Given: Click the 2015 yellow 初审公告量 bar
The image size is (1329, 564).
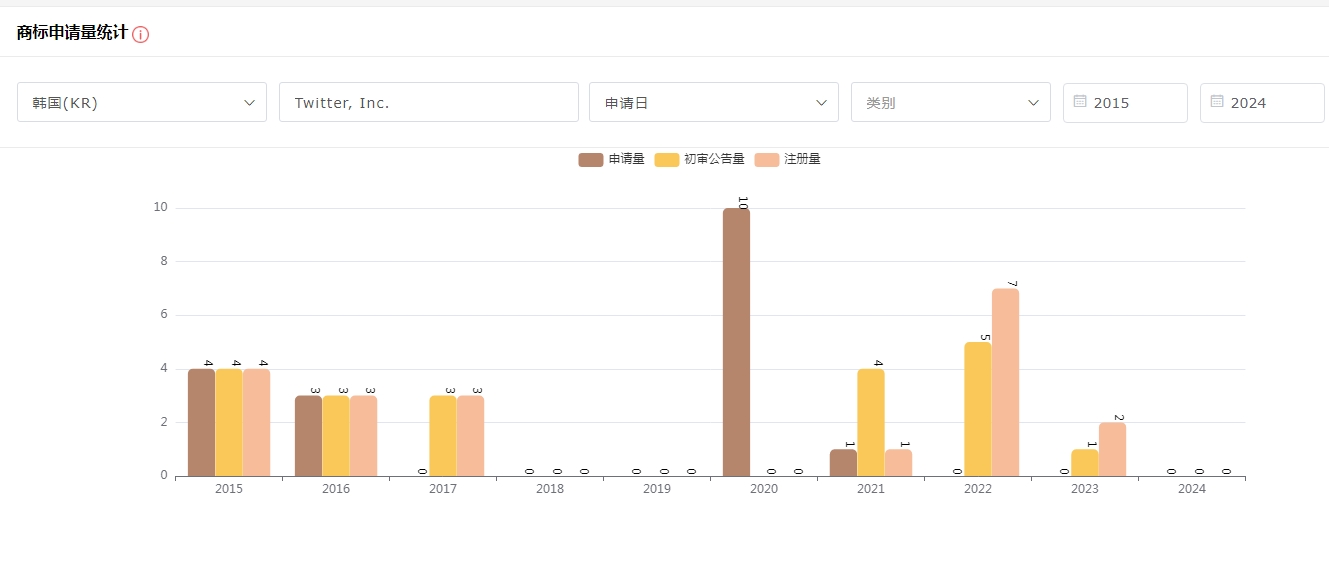Looking at the screenshot, I should point(229,422).
